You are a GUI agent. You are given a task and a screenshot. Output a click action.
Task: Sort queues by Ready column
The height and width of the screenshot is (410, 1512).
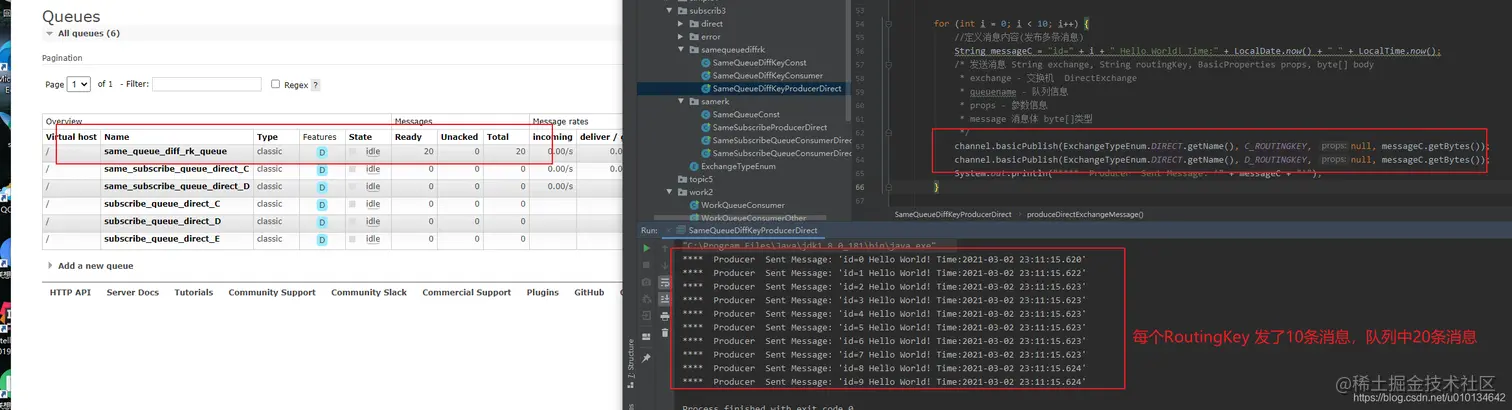(408, 137)
